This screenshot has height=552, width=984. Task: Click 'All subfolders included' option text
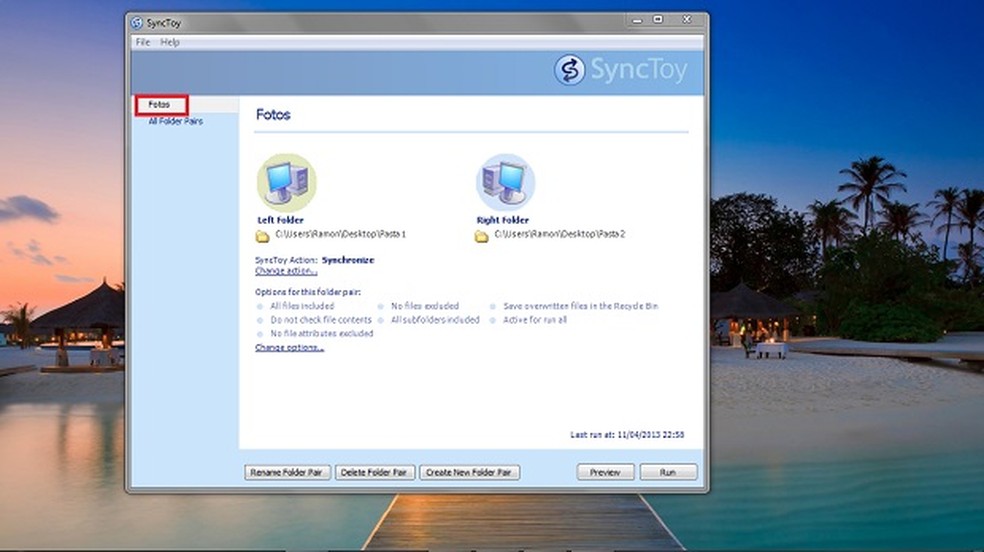coord(435,320)
